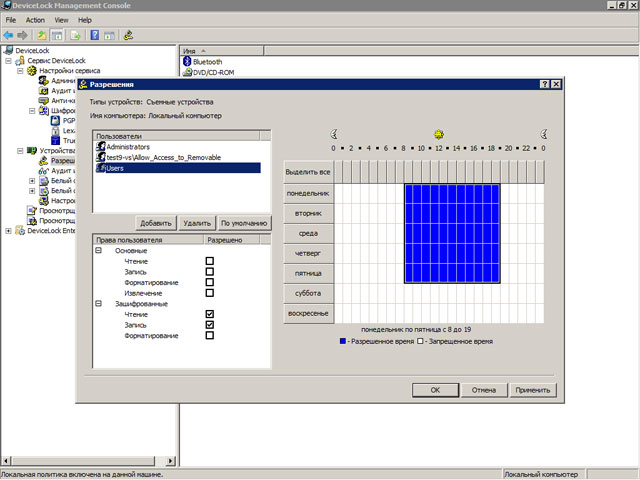Click the blue allowed-time block in the schedule

pyautogui.click(x=451, y=233)
